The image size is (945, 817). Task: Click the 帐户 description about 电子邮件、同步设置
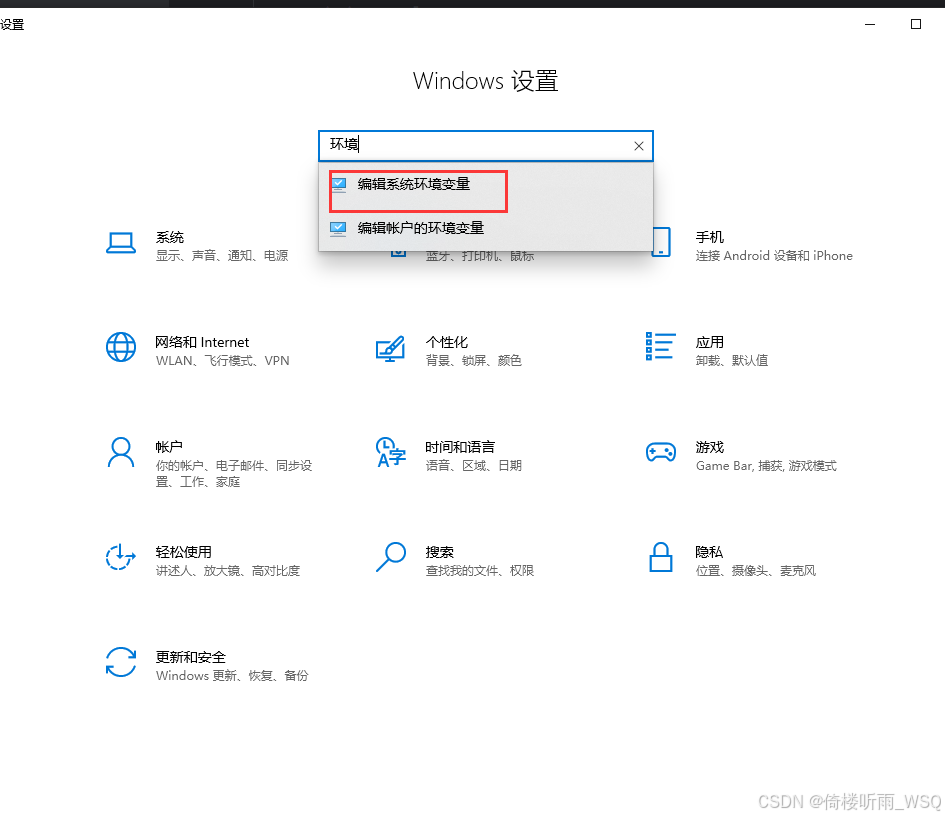click(234, 474)
